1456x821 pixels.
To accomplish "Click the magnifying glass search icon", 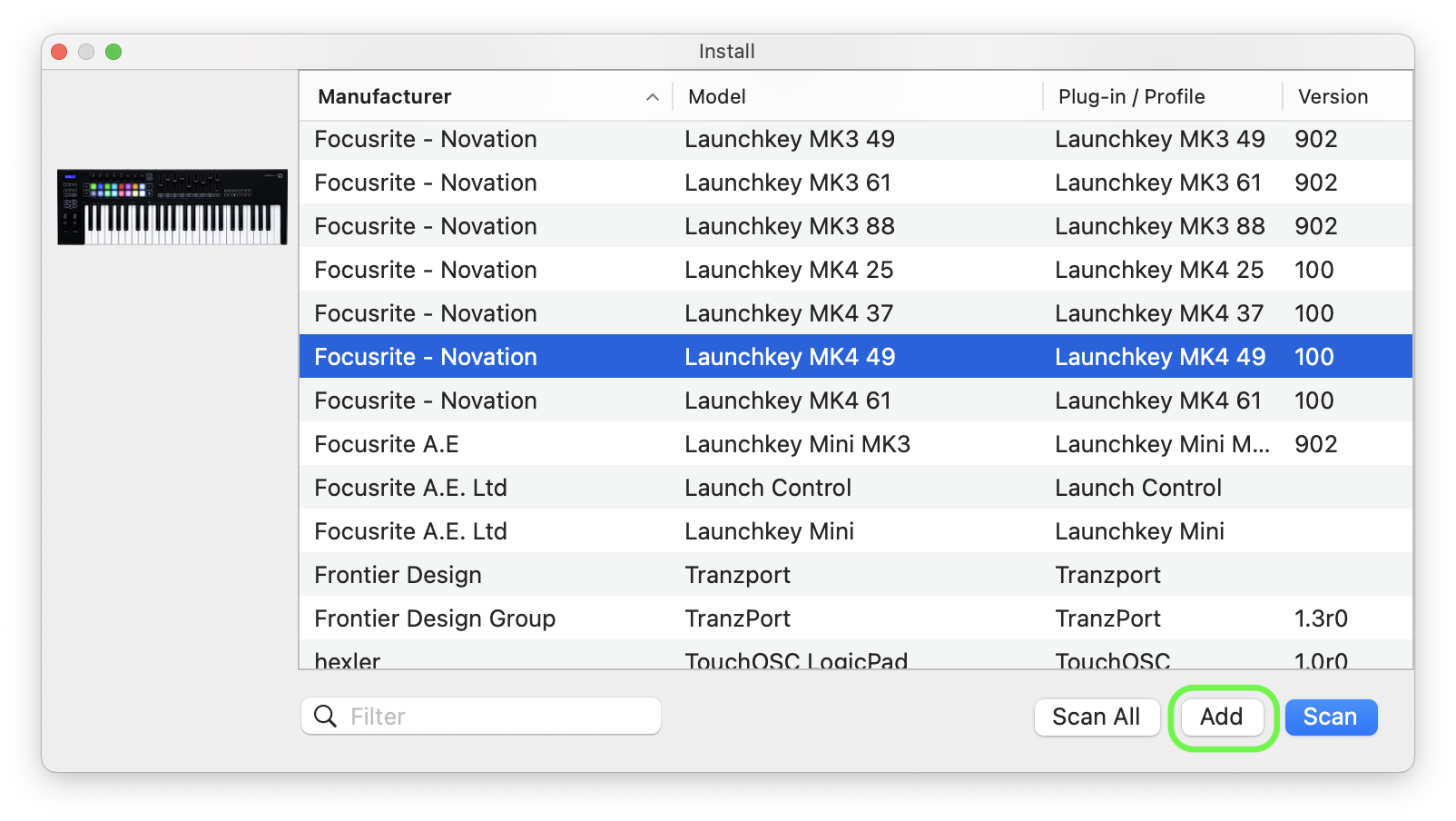I will coord(325,717).
